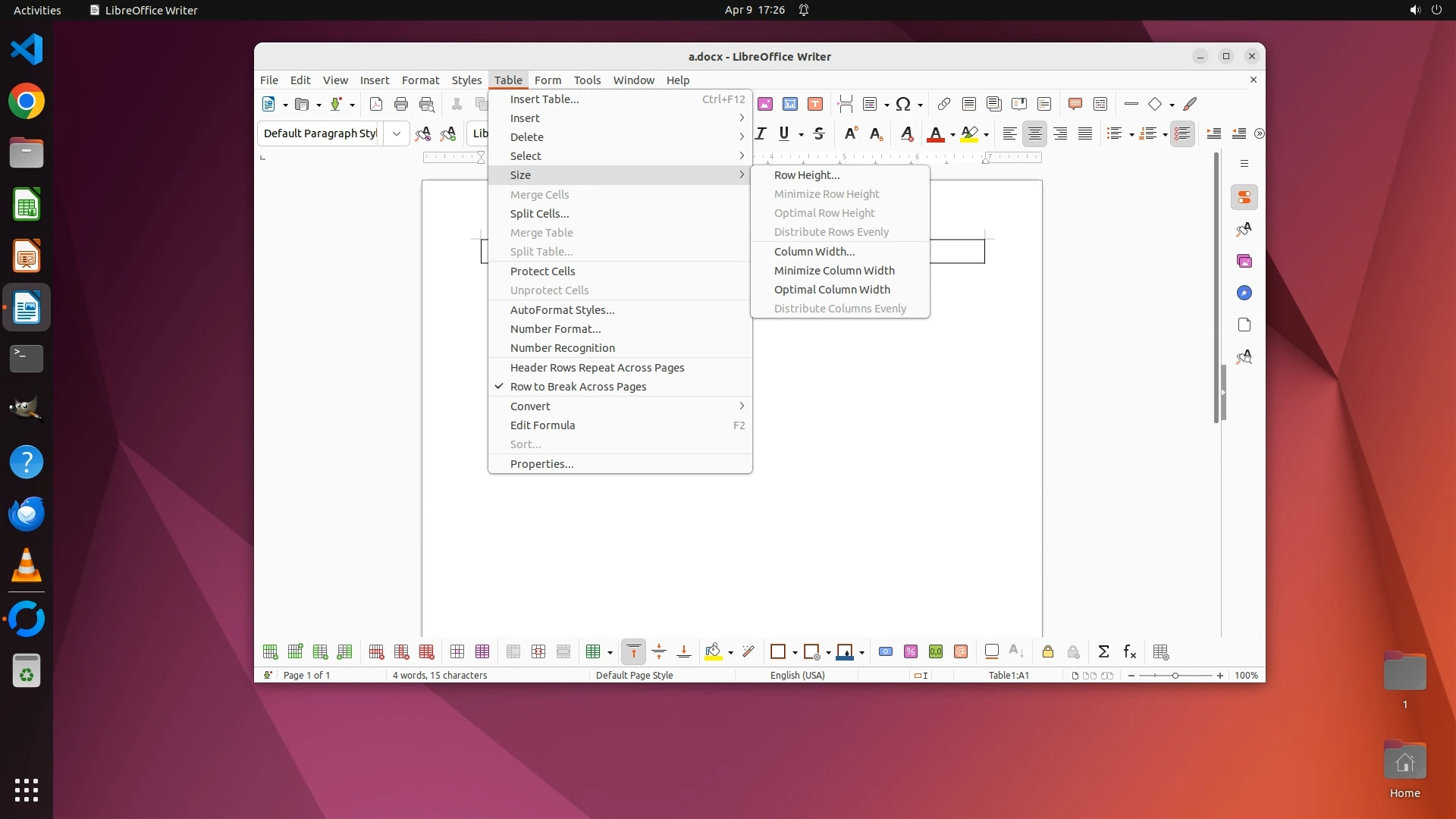Open VLC from the Ubuntu dock
The width and height of the screenshot is (1456, 819).
(x=27, y=566)
